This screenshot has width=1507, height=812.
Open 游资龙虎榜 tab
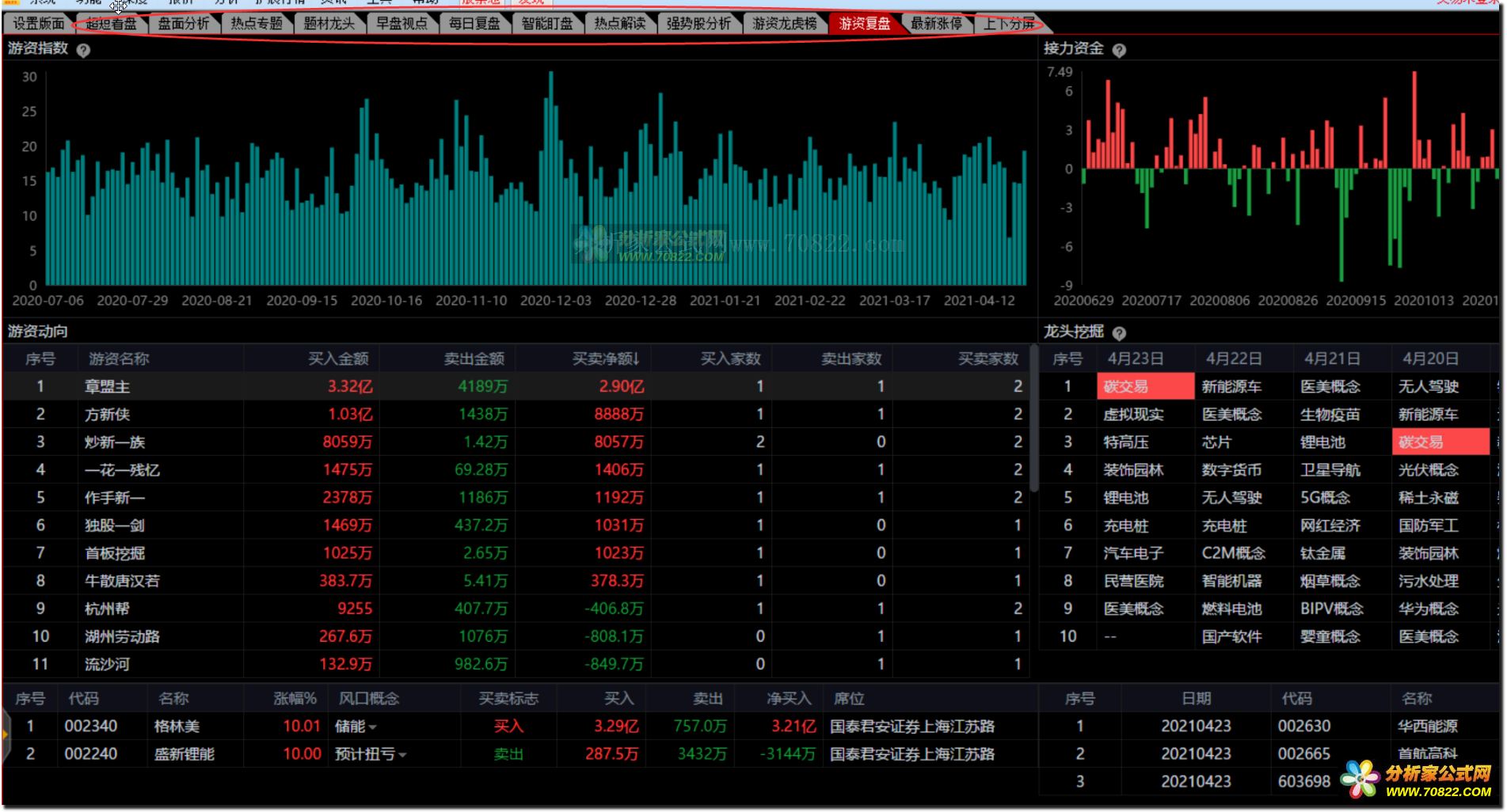point(785,24)
